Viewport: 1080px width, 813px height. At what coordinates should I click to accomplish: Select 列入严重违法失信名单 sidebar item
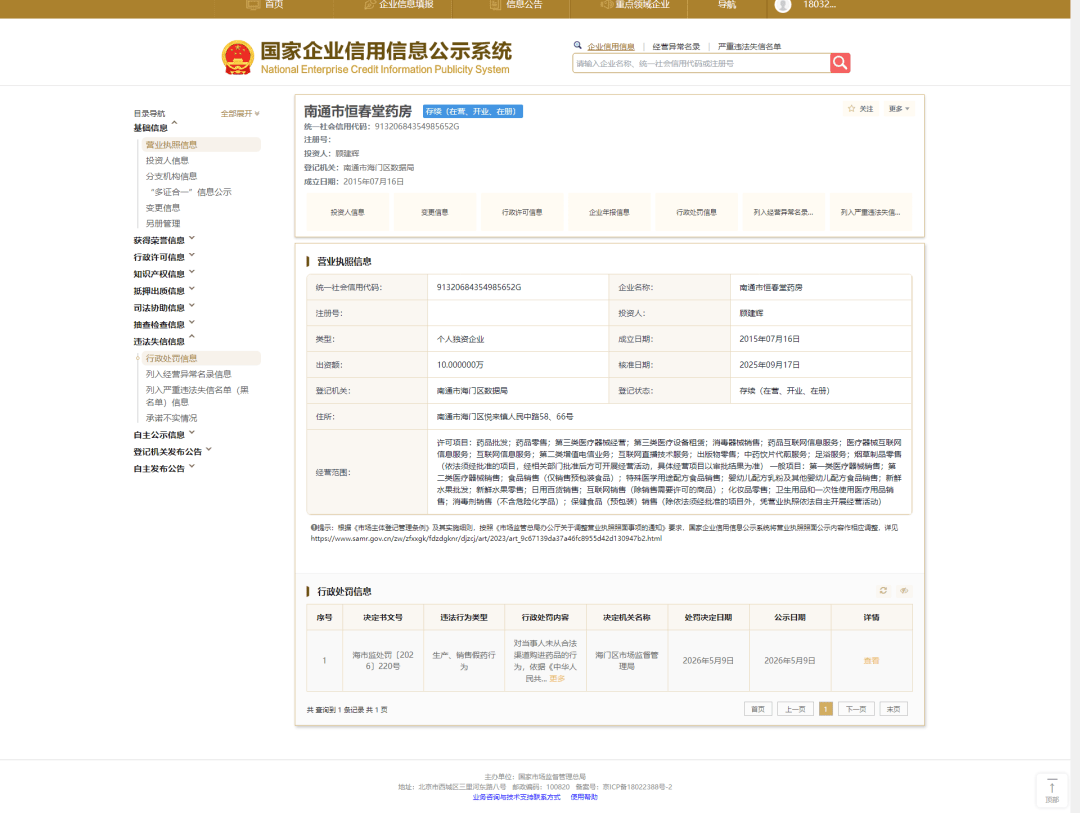(x=197, y=396)
